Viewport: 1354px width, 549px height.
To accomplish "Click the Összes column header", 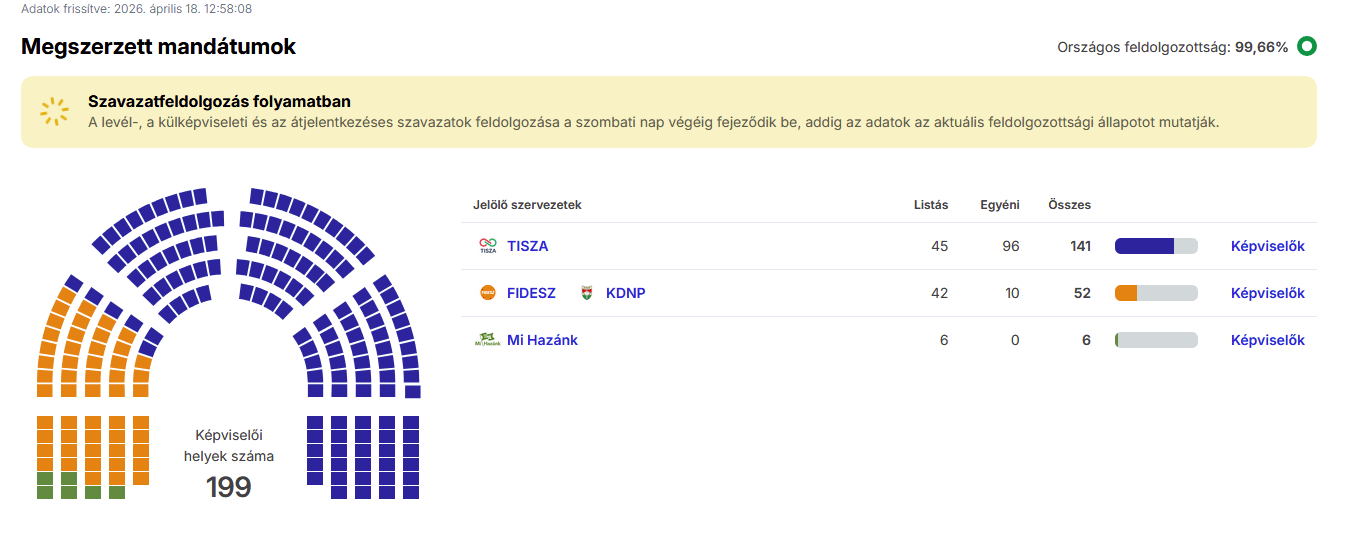I will [x=1069, y=205].
